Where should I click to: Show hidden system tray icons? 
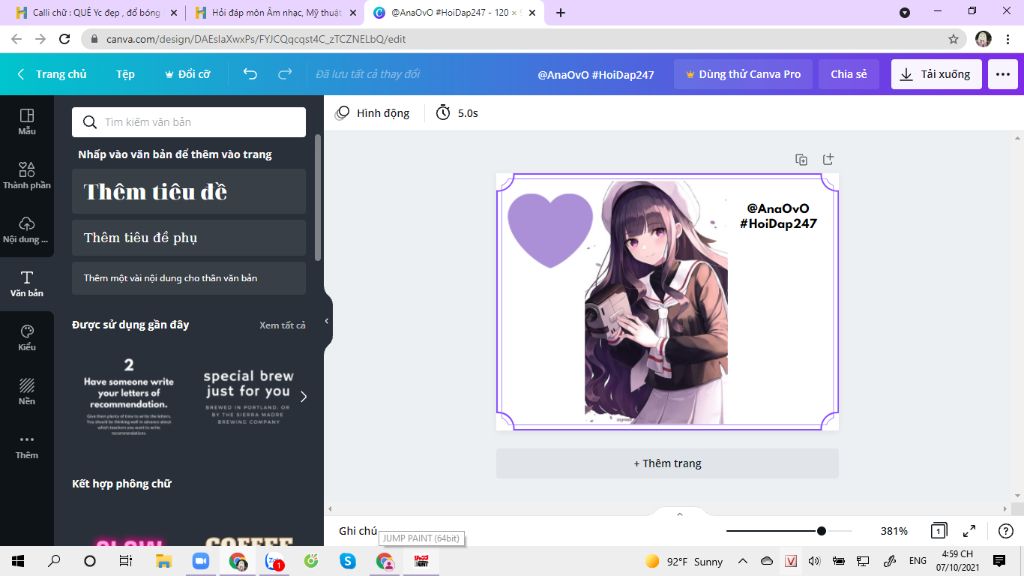[x=743, y=561]
